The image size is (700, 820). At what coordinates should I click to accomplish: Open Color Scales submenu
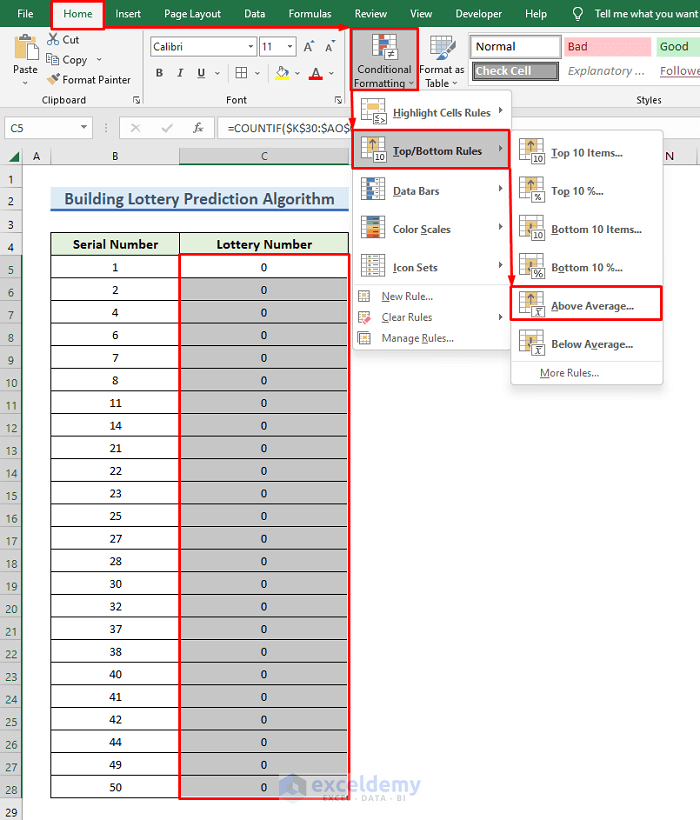point(431,229)
